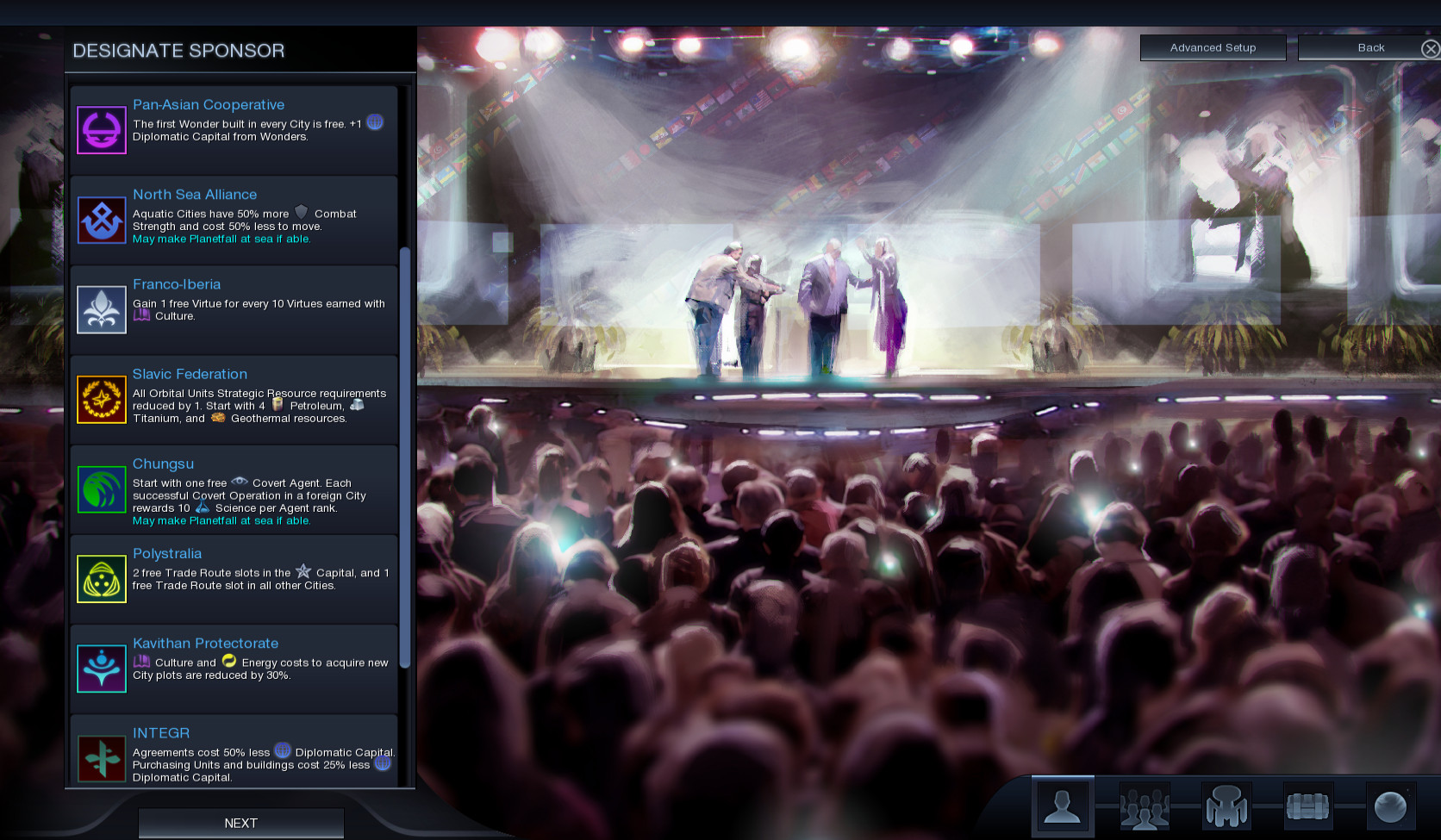Screen dimensions: 1441x840
Task: Click North Sea Alliance 'May make Planetfall at sea' text
Action: [x=221, y=240]
